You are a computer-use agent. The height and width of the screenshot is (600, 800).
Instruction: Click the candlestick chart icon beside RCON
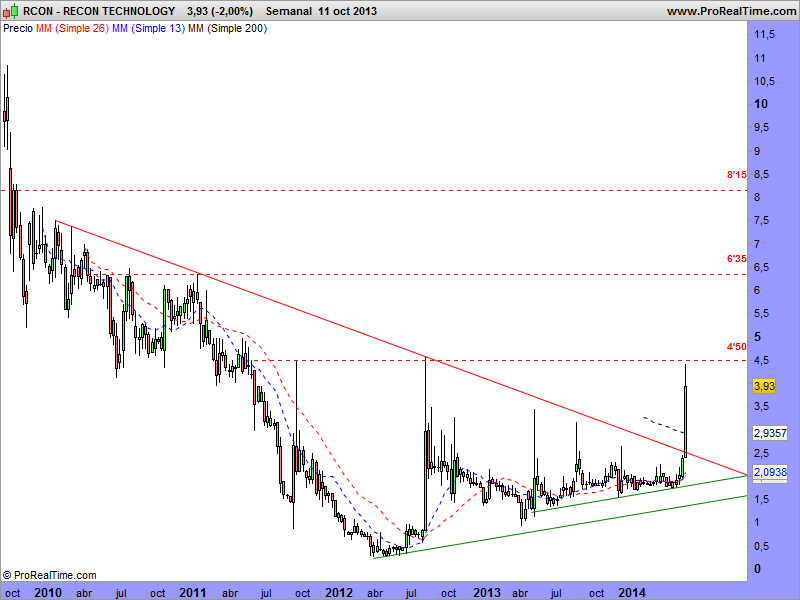tap(11, 11)
